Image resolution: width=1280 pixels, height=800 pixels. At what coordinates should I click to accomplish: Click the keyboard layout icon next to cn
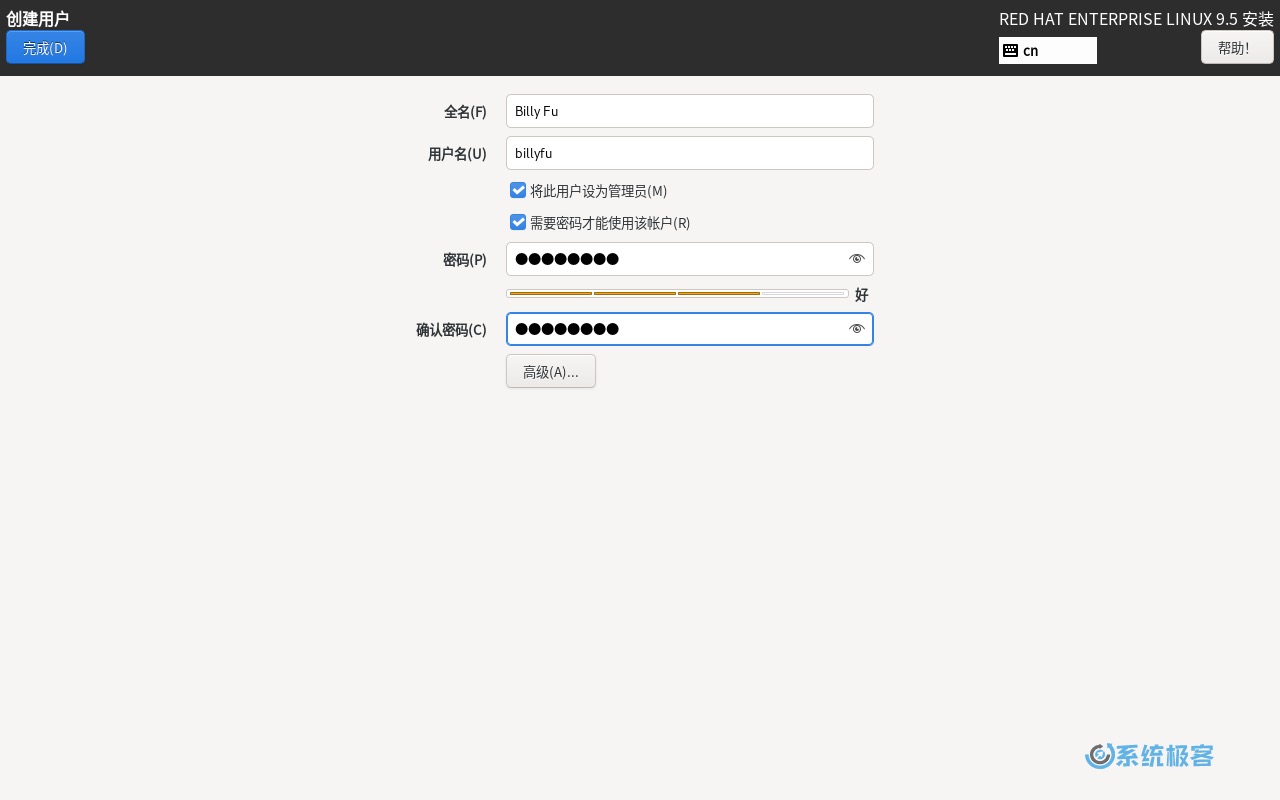click(1010, 50)
